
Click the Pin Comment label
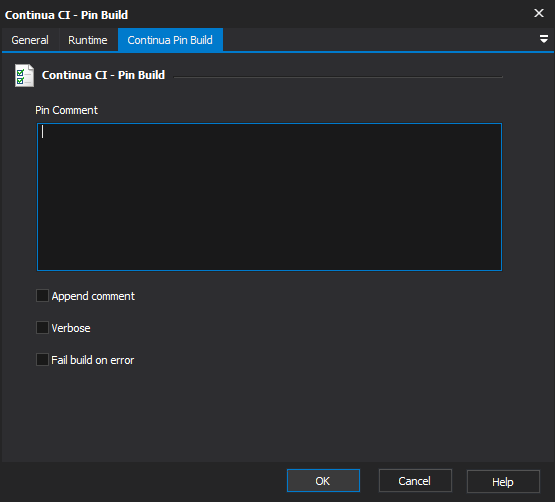tap(67, 110)
